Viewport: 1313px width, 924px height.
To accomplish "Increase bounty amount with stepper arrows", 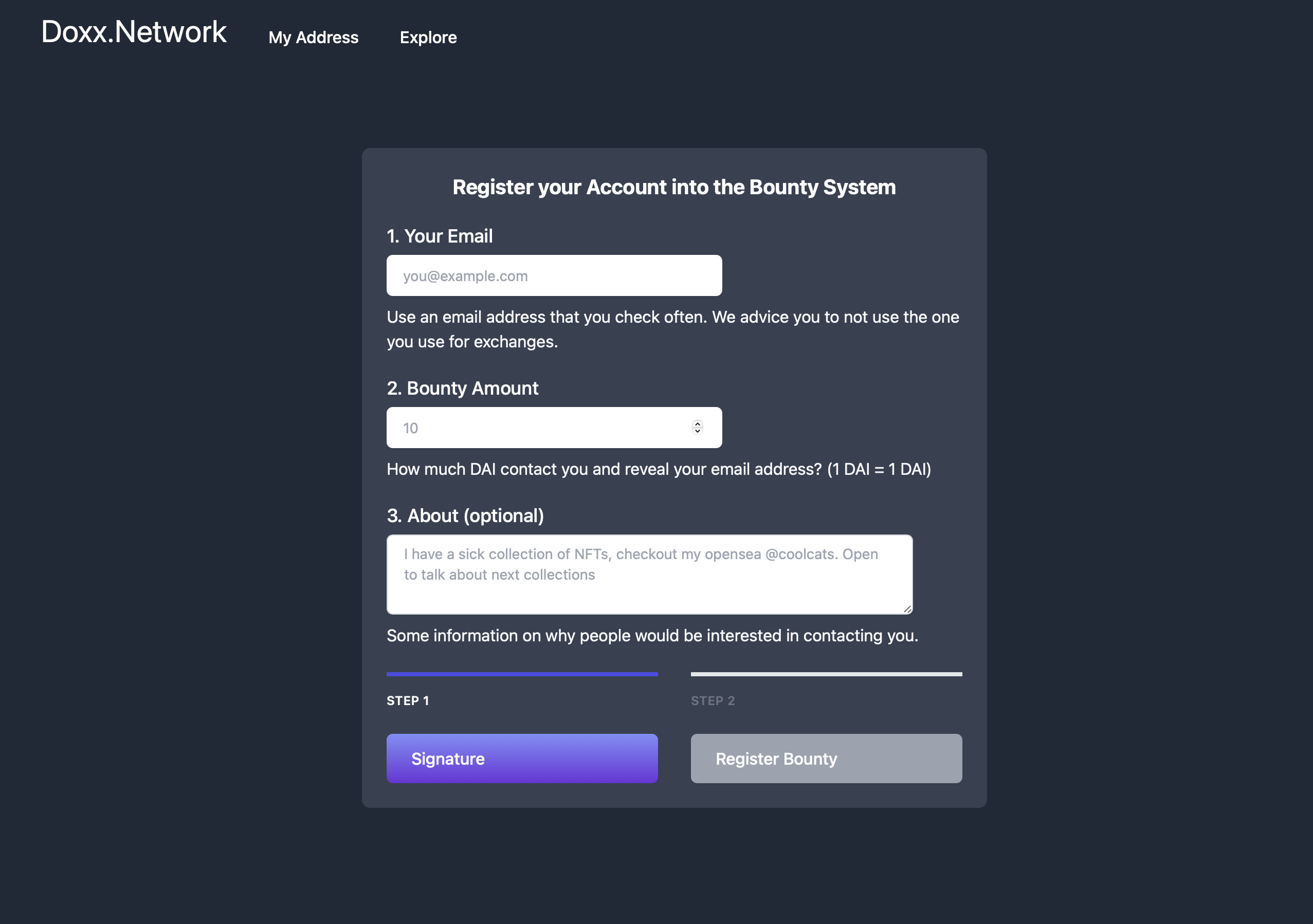I will click(698, 423).
